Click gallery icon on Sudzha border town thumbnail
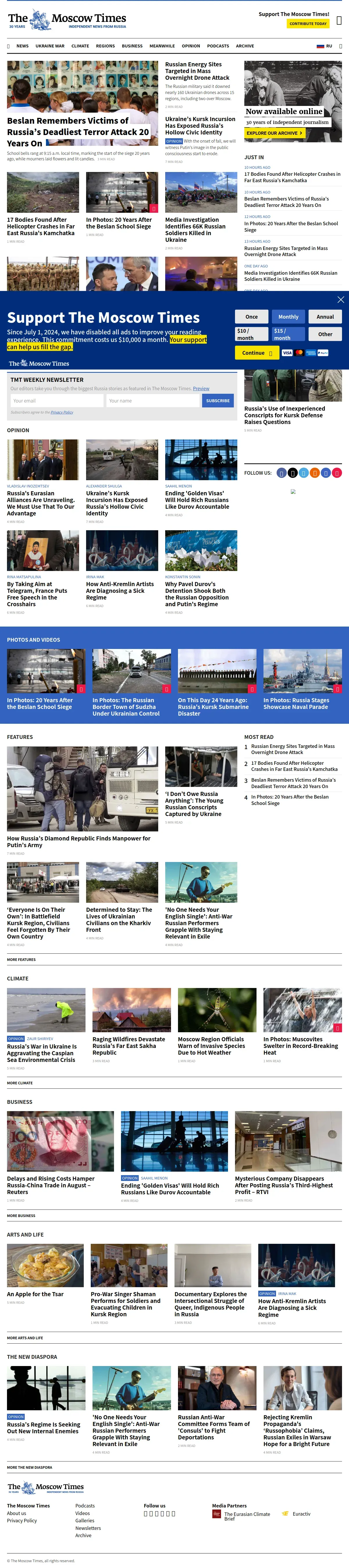 click(167, 689)
